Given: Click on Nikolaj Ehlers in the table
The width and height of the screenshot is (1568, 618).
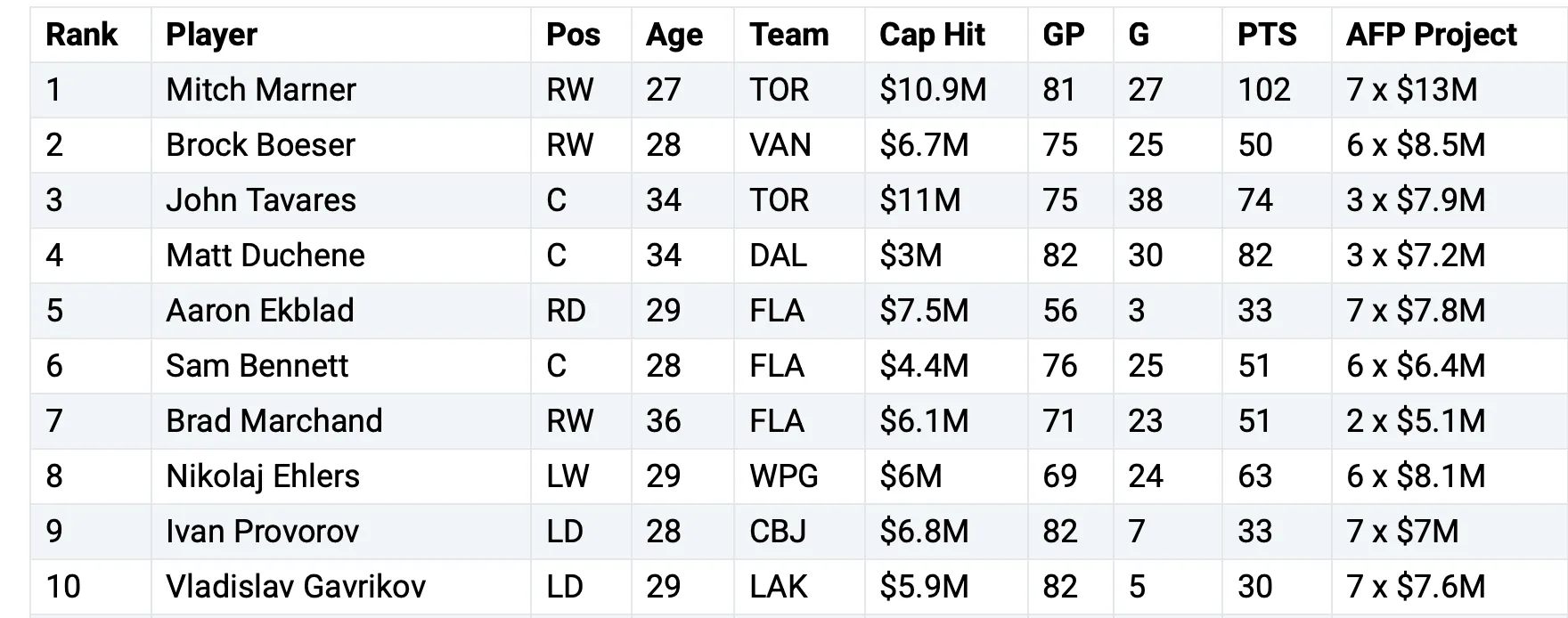Looking at the screenshot, I should pyautogui.click(x=262, y=476).
